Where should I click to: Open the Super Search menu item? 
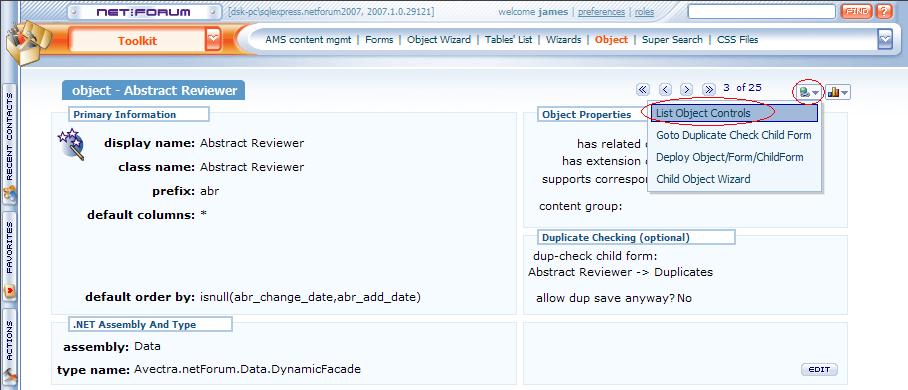pos(672,40)
